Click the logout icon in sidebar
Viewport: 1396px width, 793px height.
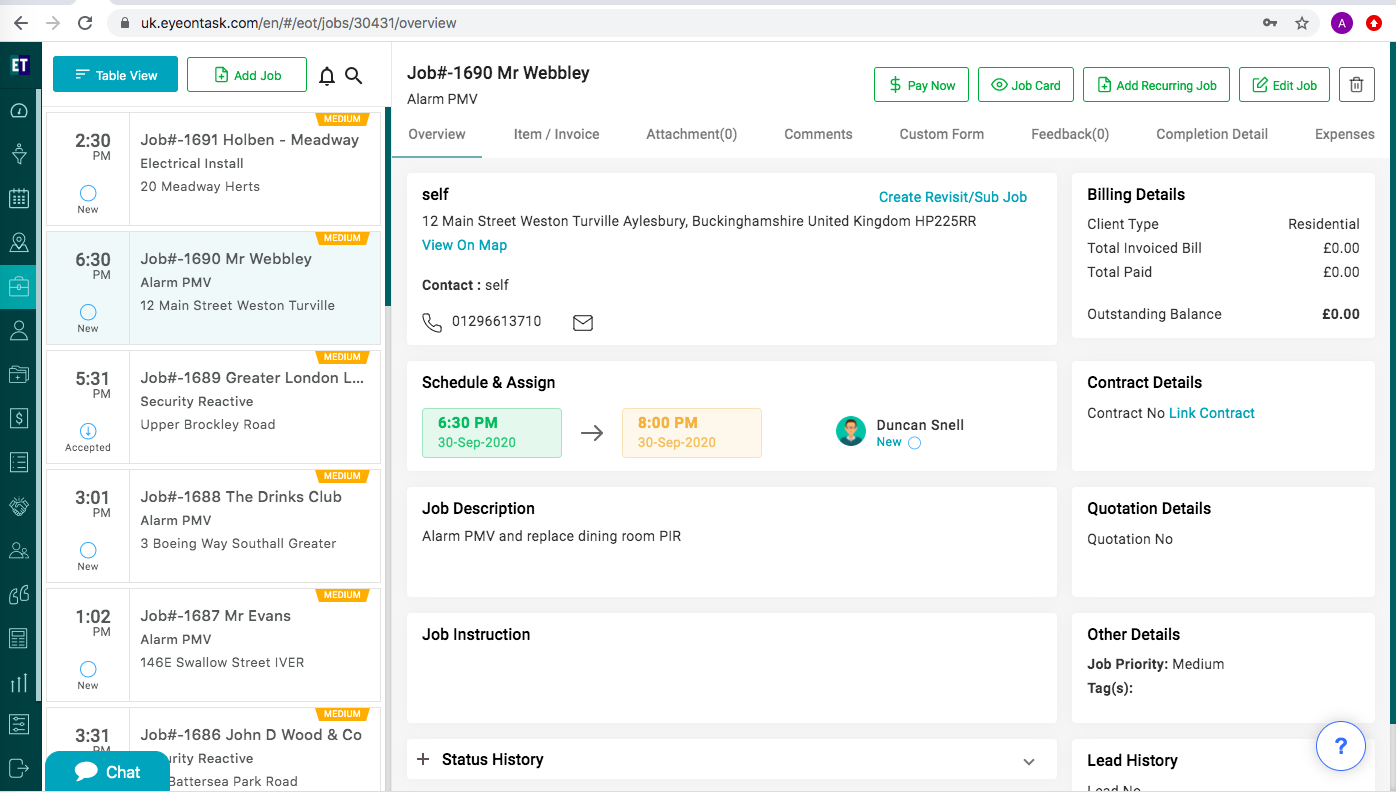(18, 767)
